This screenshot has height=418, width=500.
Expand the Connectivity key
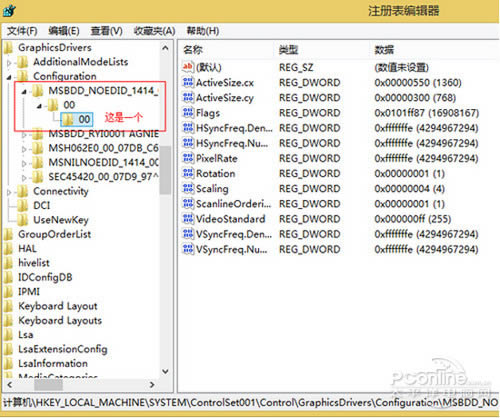[9, 192]
